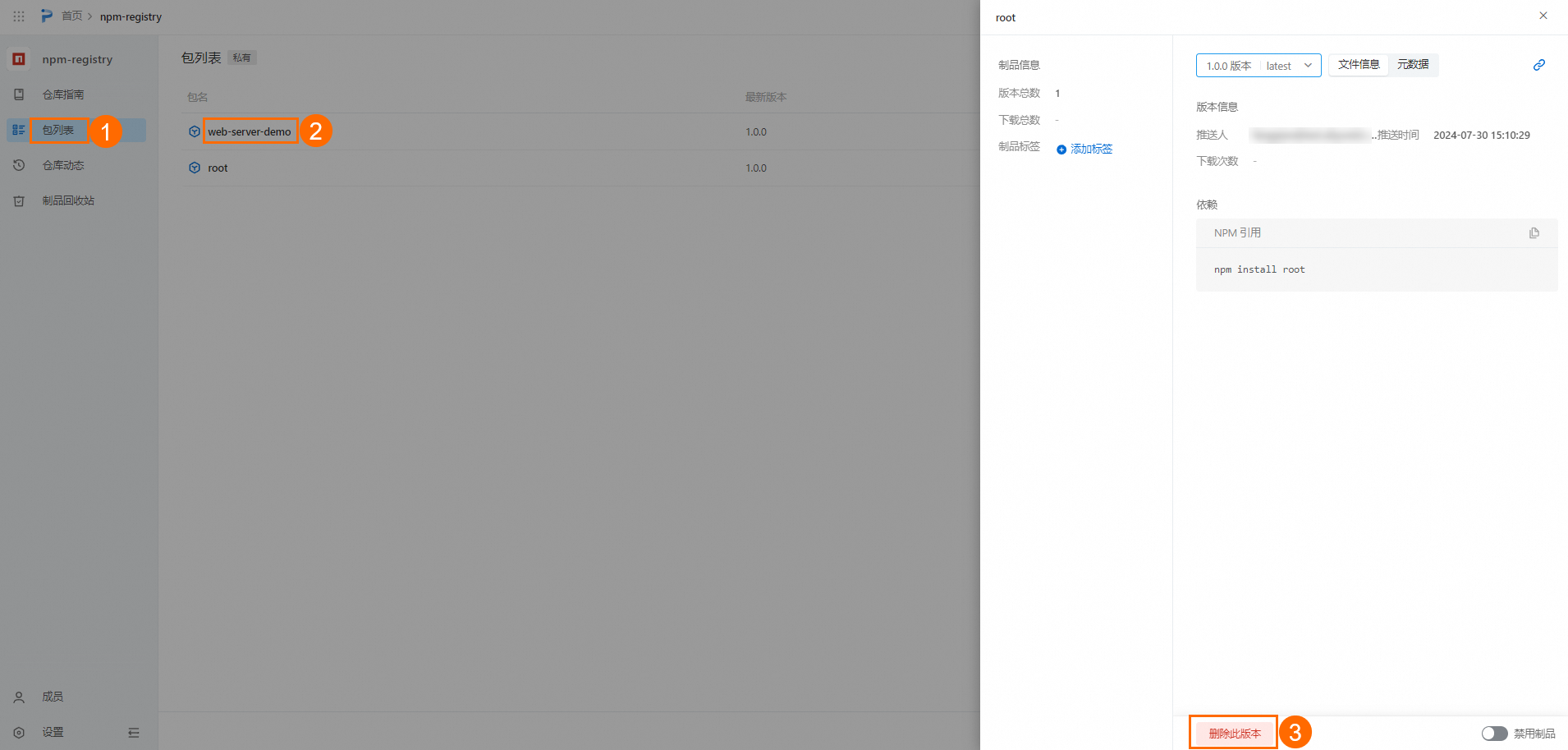
Task: Click the 版本信息 heading
Action: click(1217, 107)
